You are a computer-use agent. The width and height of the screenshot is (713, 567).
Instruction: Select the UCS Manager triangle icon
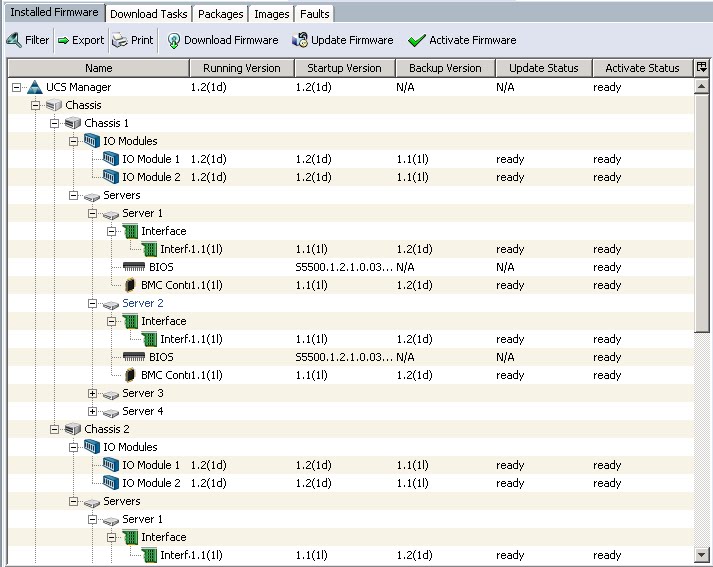pos(35,87)
